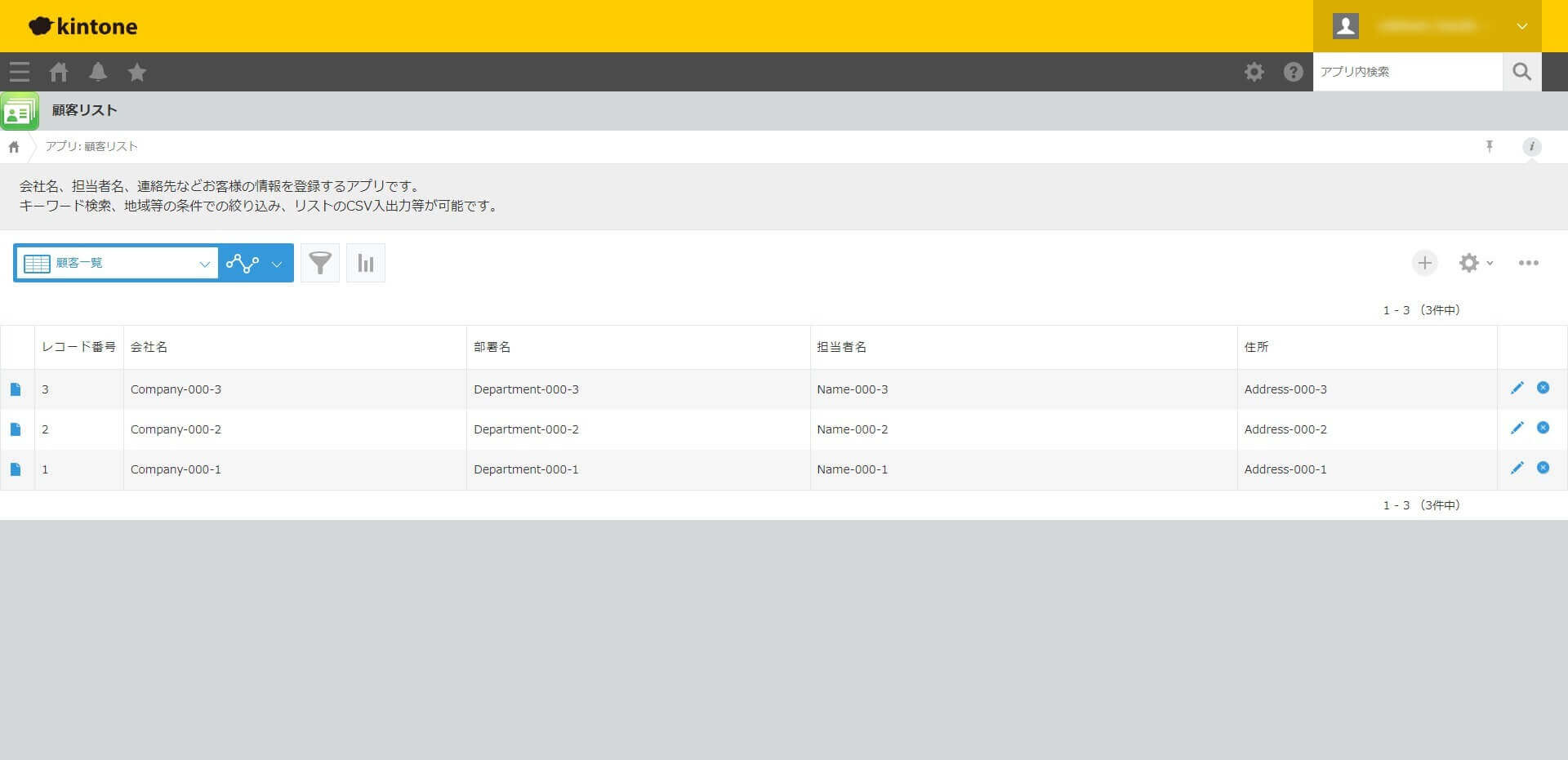Pin the app with the pin icon
This screenshot has height=760, width=1568.
pyautogui.click(x=1490, y=147)
